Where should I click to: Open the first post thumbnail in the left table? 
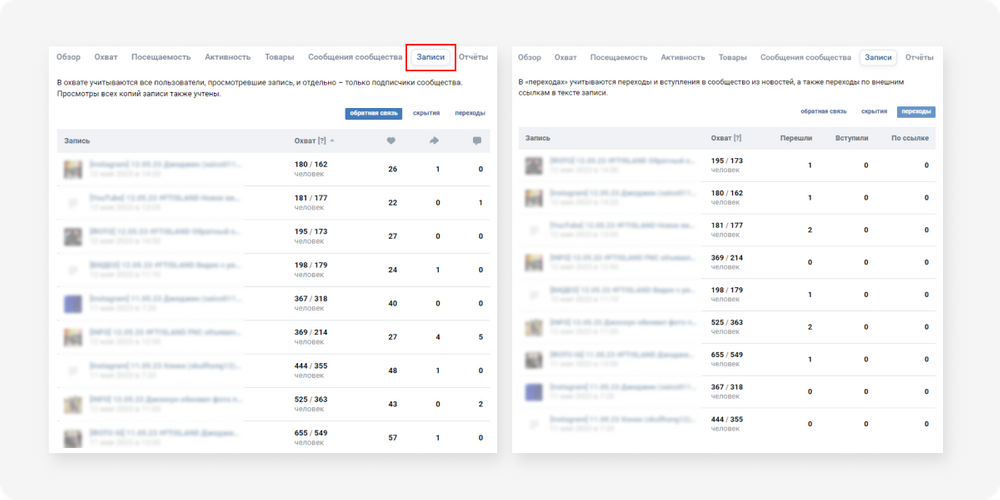point(72,169)
